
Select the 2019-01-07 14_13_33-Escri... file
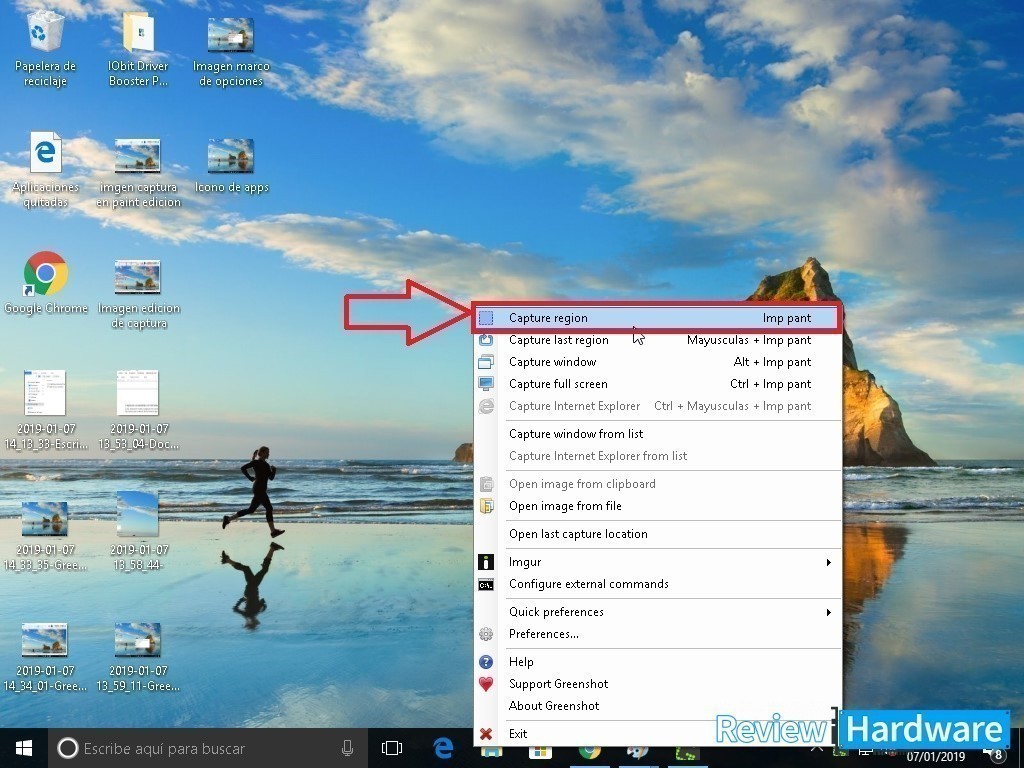click(46, 410)
